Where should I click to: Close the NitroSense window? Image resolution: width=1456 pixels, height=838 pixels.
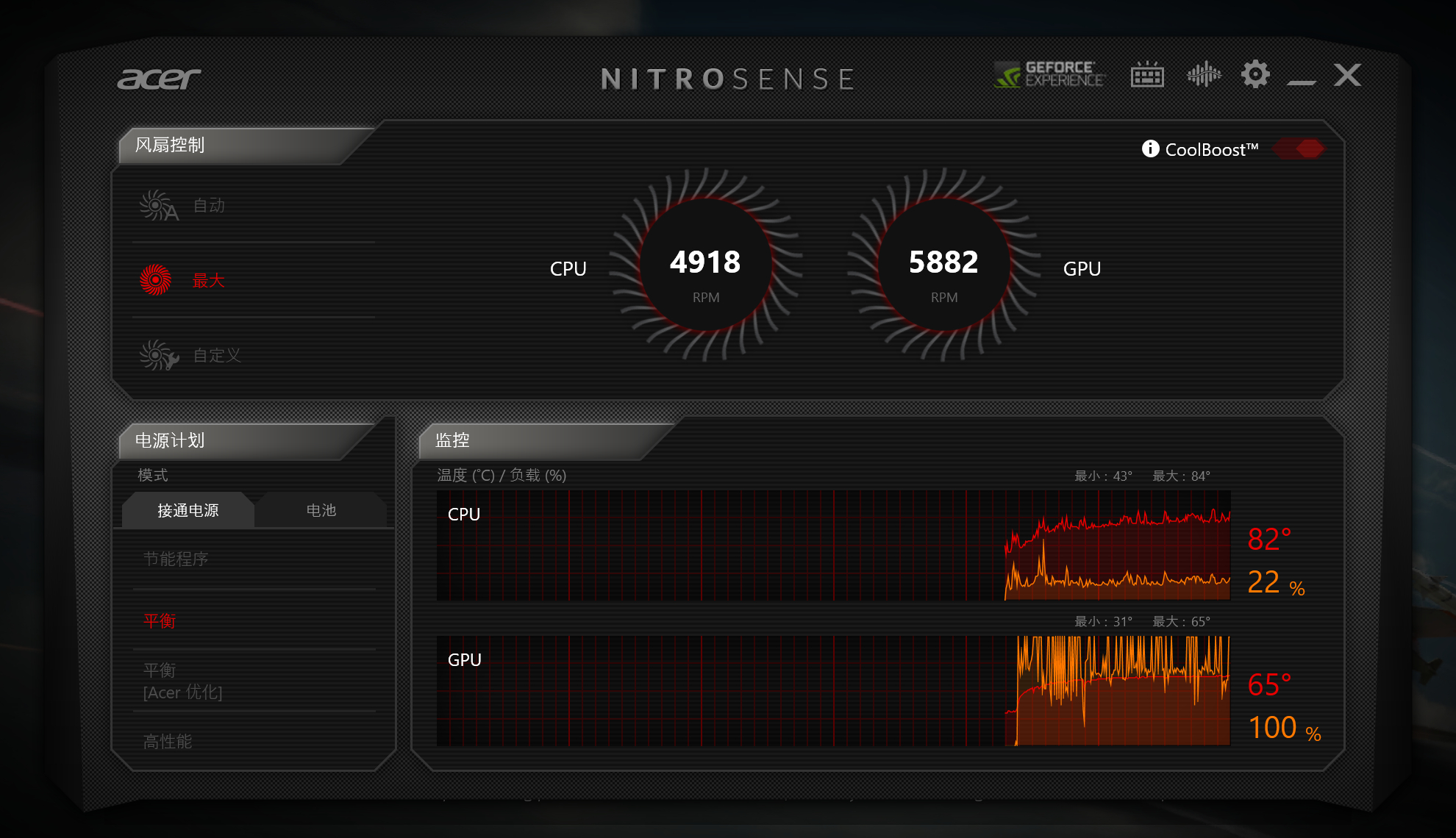click(x=1348, y=75)
